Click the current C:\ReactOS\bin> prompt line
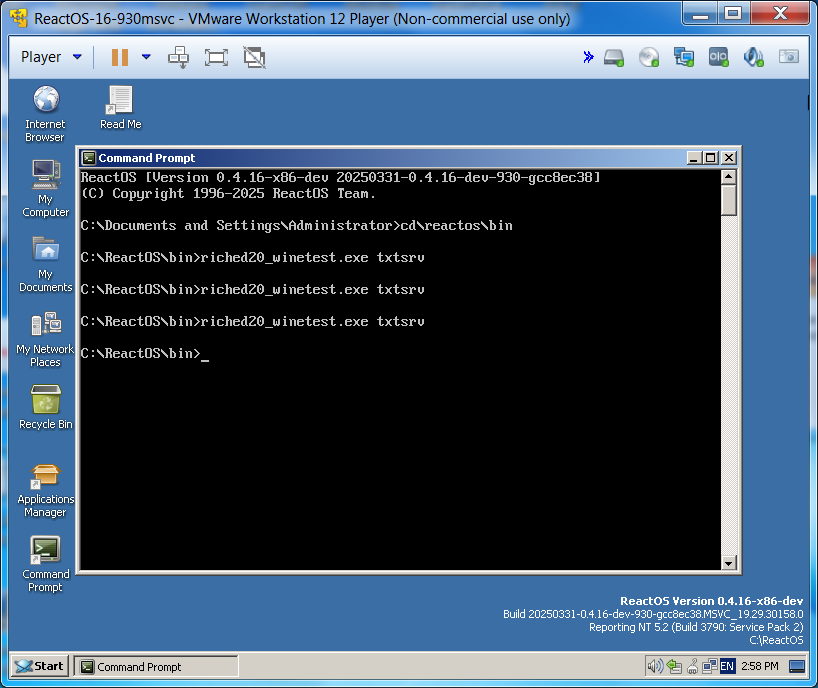The image size is (818, 688). coord(145,353)
